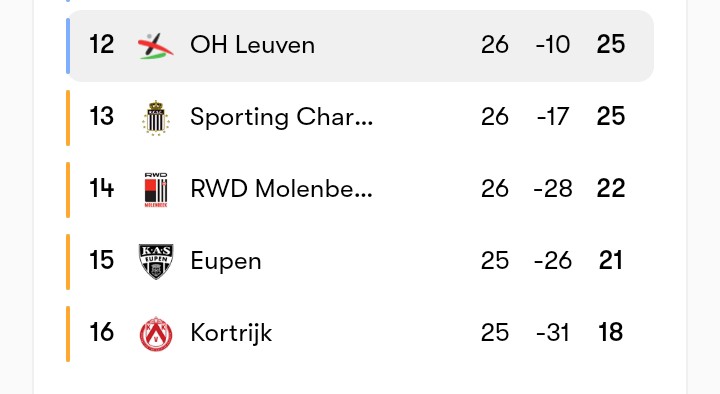Open the Sporting Char... team link
Screen dimensions: 720x394
[x=281, y=117]
